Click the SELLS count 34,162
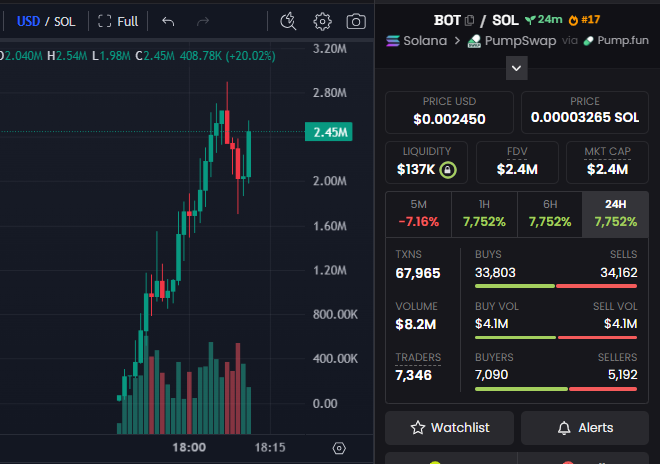660x464 pixels. pos(618,272)
